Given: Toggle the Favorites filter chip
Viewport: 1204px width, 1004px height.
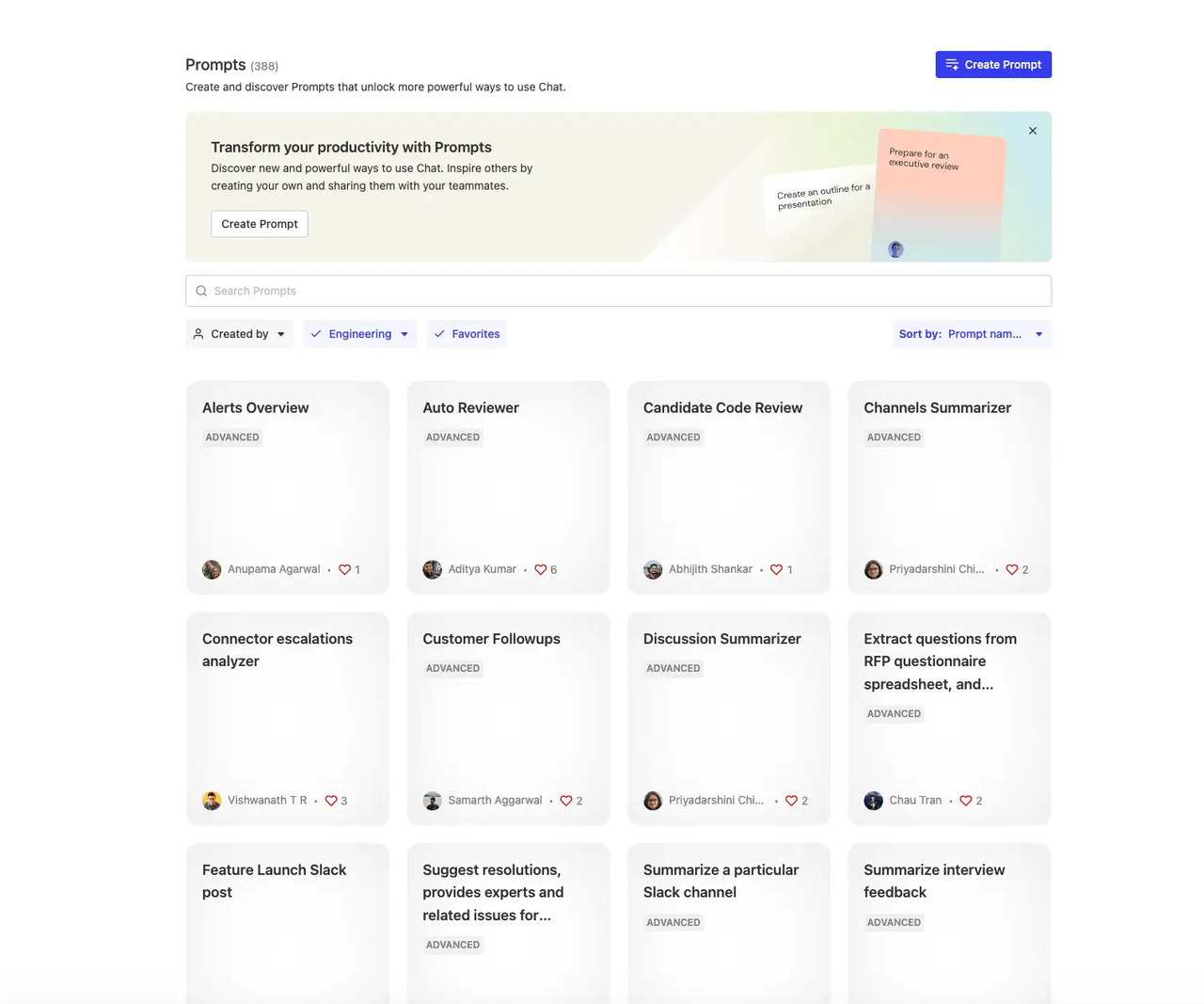Looking at the screenshot, I should pos(467,334).
